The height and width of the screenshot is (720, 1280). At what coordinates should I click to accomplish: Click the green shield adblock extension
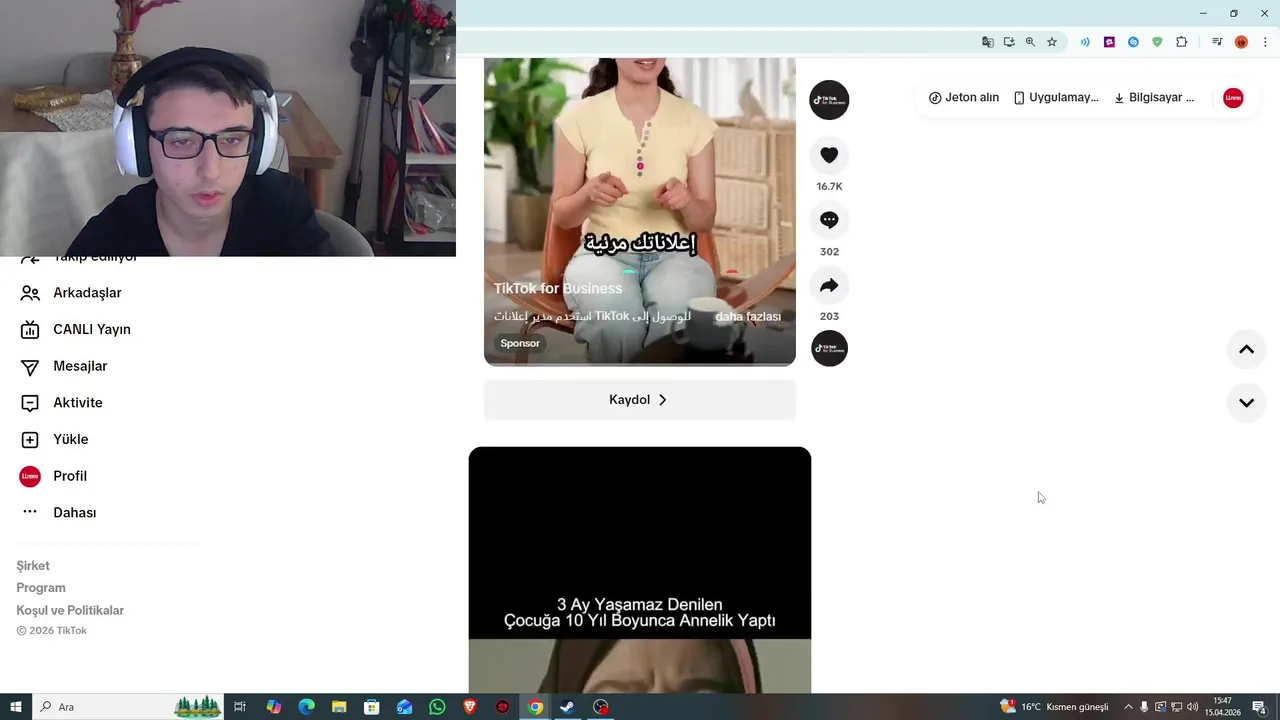(1157, 42)
